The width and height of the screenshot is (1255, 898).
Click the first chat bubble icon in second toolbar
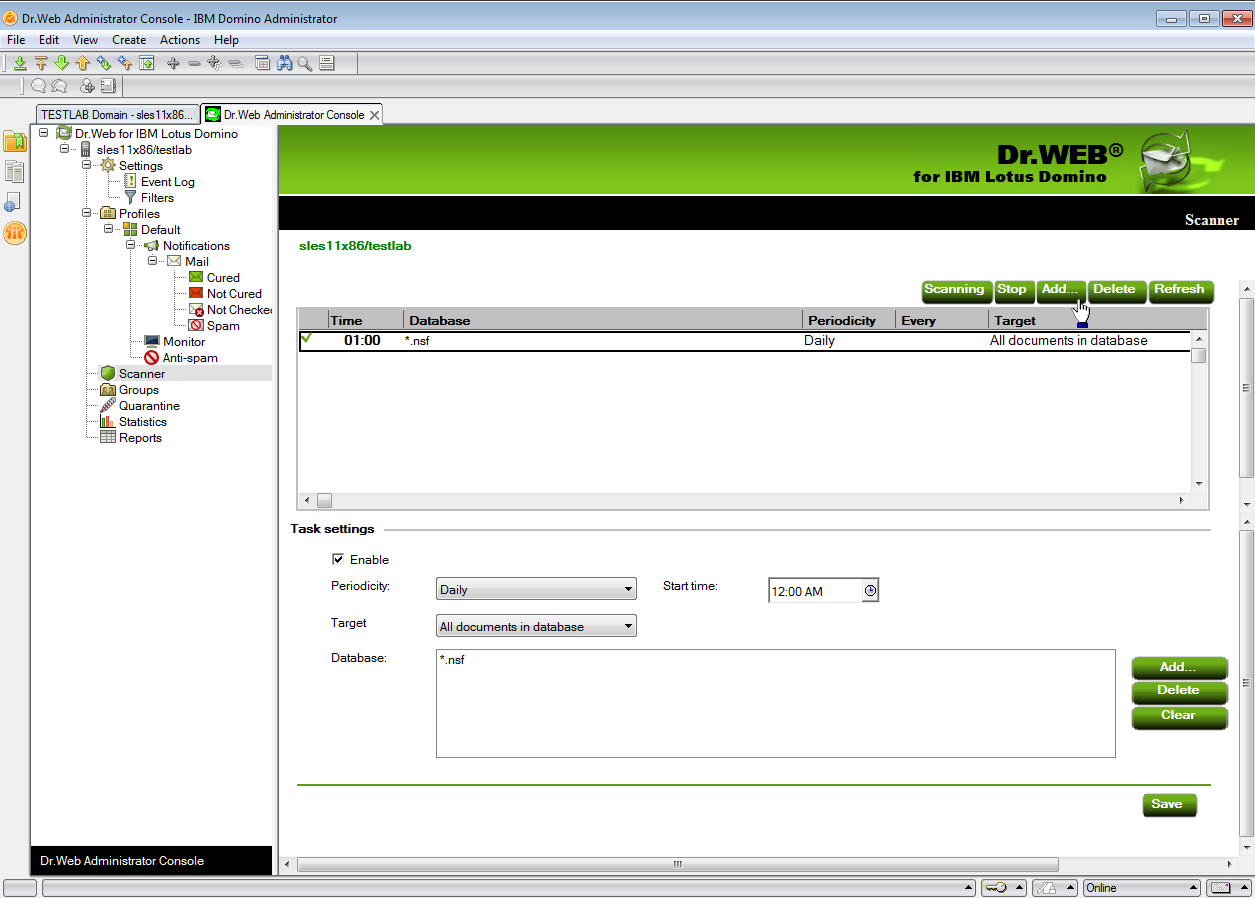pos(39,86)
